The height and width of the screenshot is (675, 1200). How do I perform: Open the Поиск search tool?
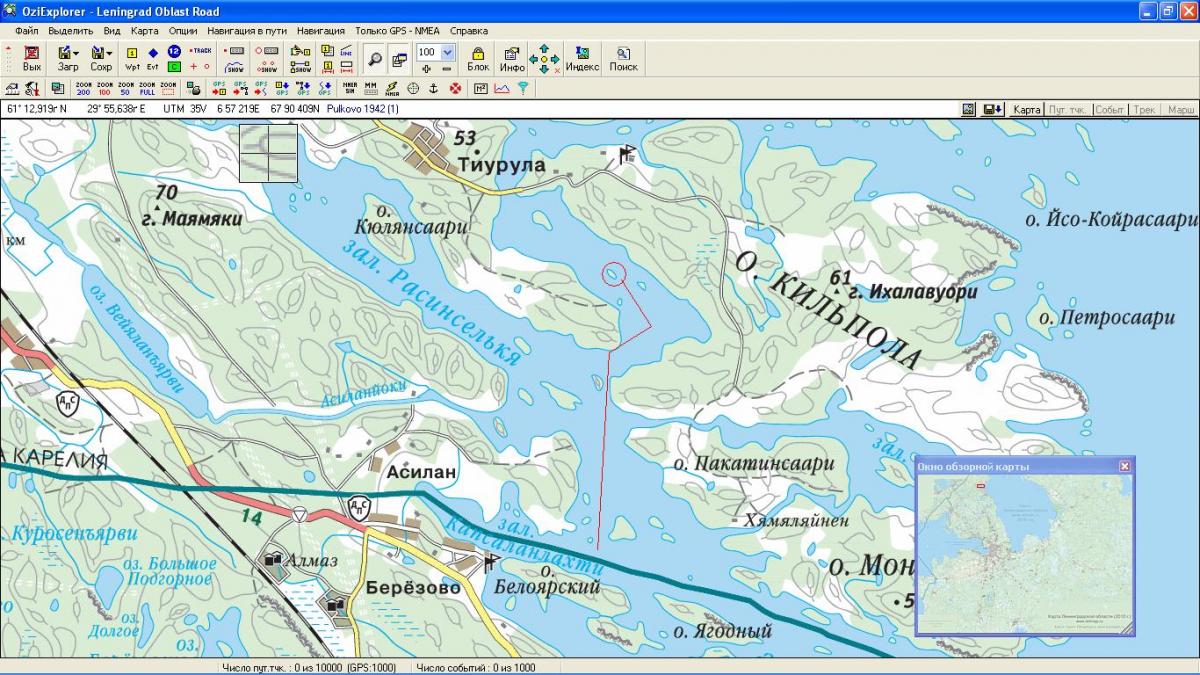pyautogui.click(x=623, y=58)
